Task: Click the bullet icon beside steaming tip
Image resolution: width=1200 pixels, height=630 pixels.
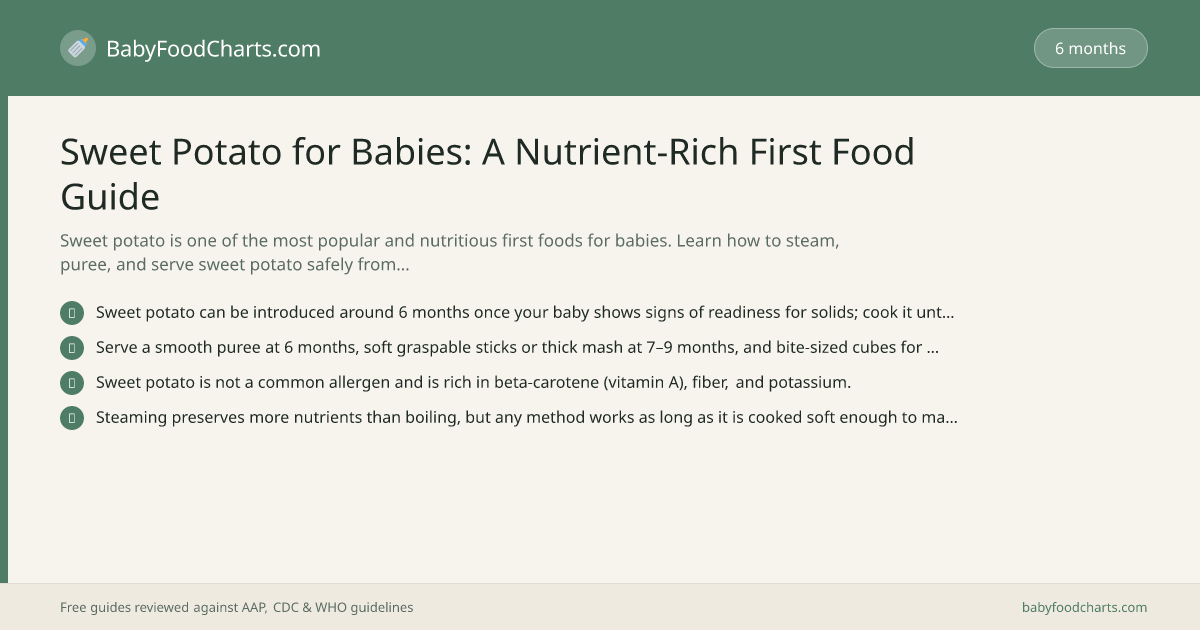Action: (72, 418)
